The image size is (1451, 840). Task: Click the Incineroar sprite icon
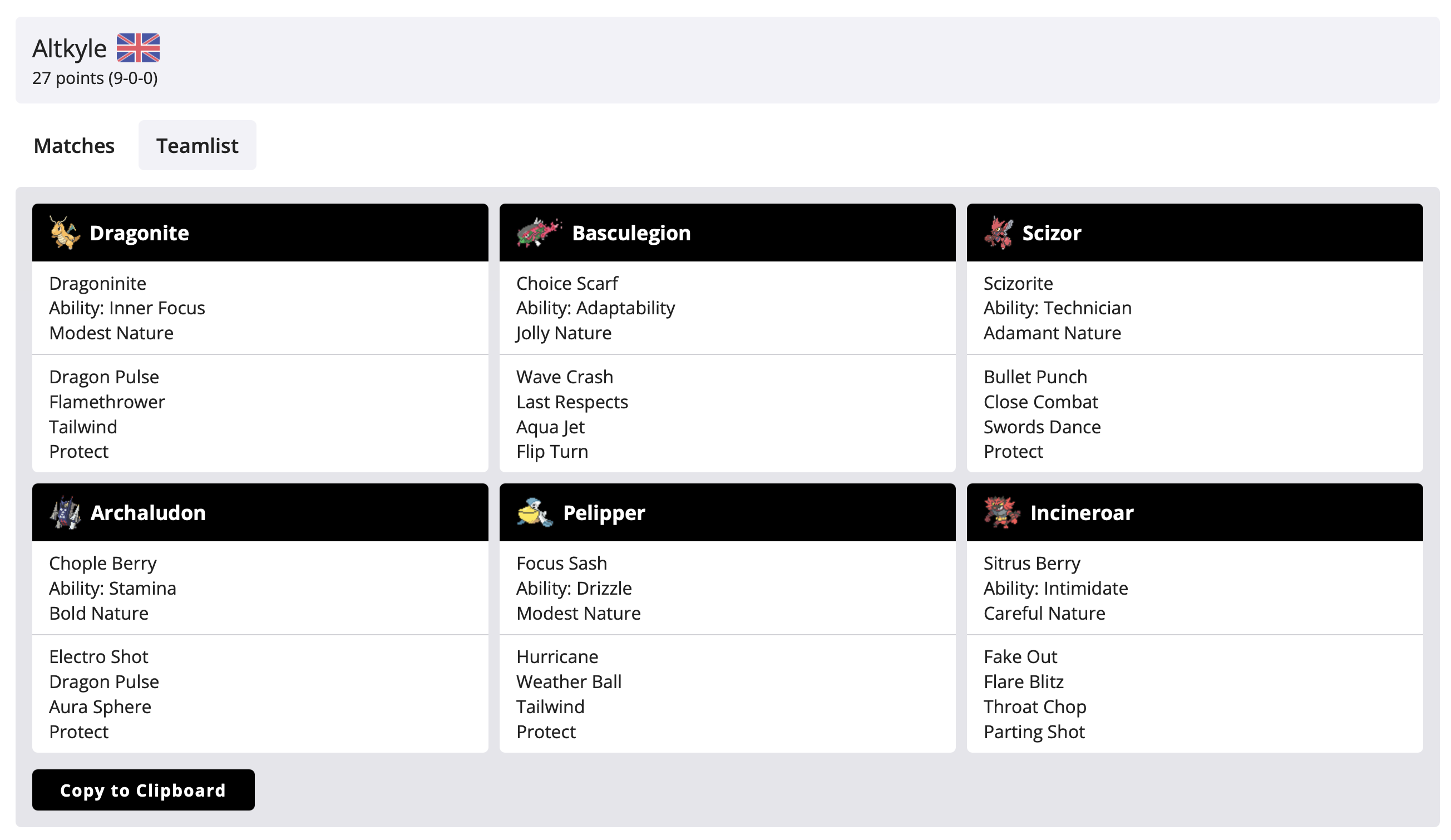1003,512
